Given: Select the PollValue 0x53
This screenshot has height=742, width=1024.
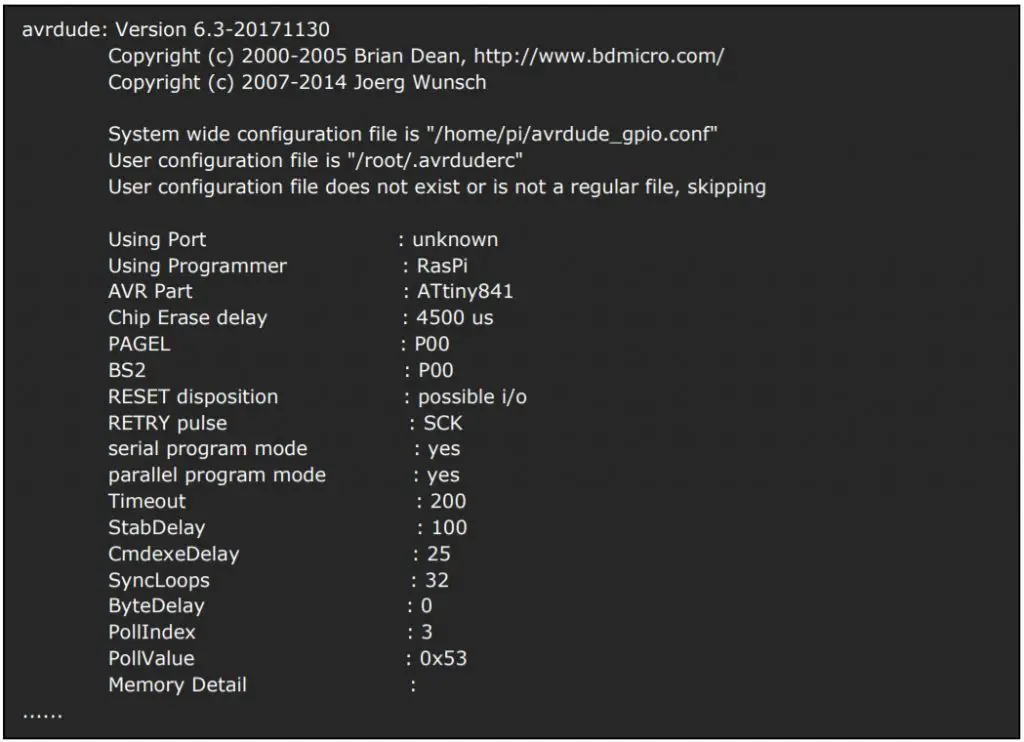Looking at the screenshot, I should pos(443,658).
